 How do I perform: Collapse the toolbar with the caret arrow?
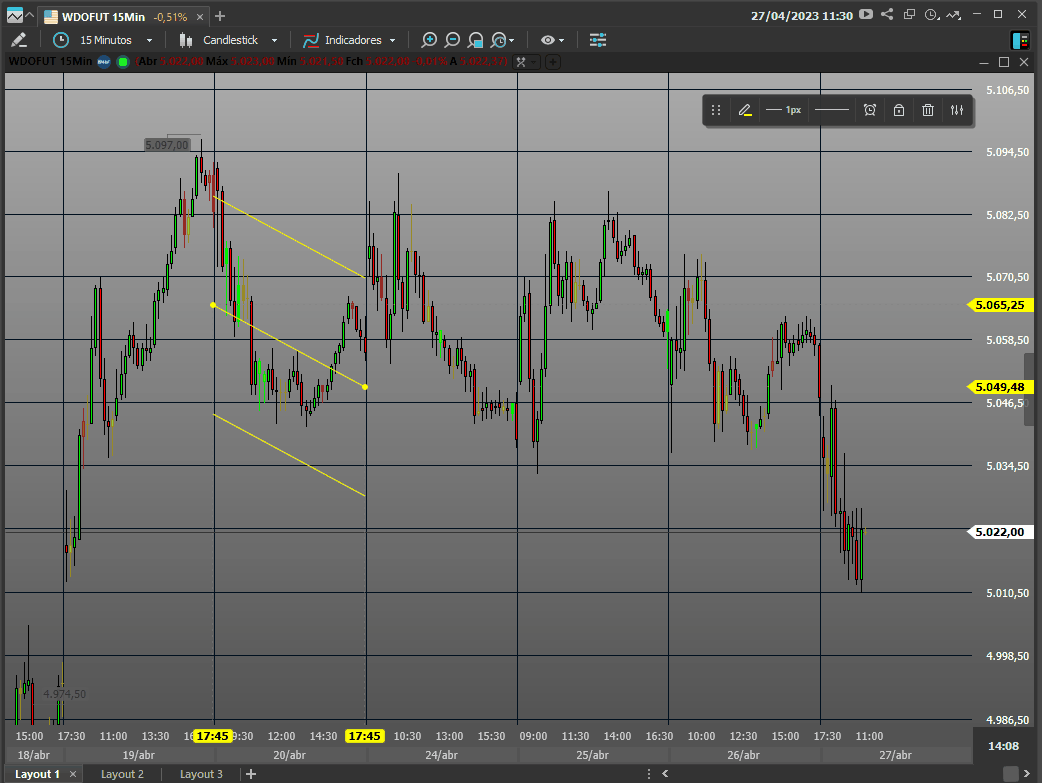coord(30,15)
